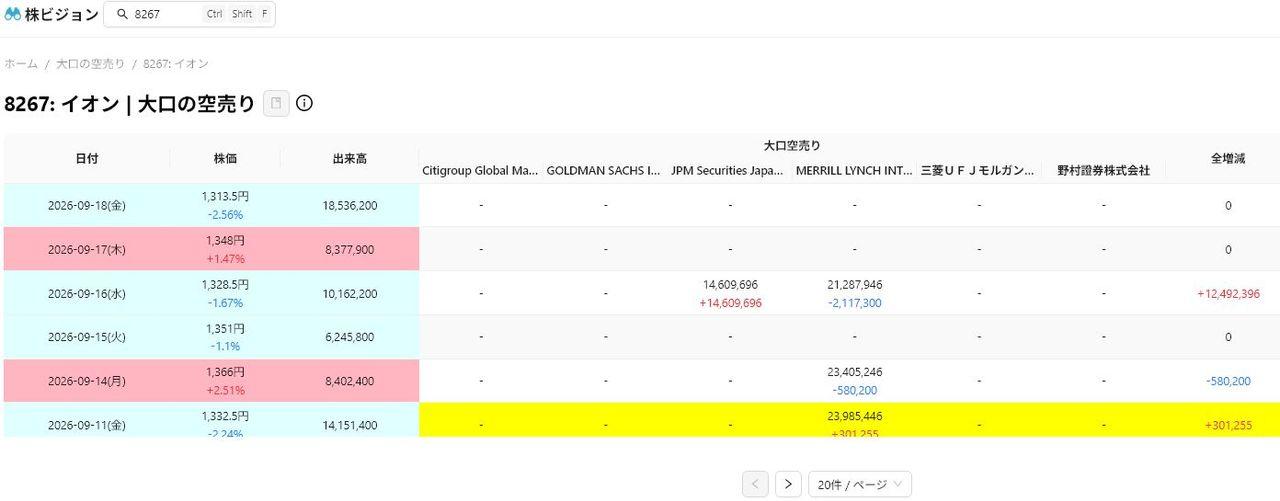The width and height of the screenshot is (1280, 501).
Task: Click the 野村證券株式会社 column header
Action: (x=1103, y=171)
